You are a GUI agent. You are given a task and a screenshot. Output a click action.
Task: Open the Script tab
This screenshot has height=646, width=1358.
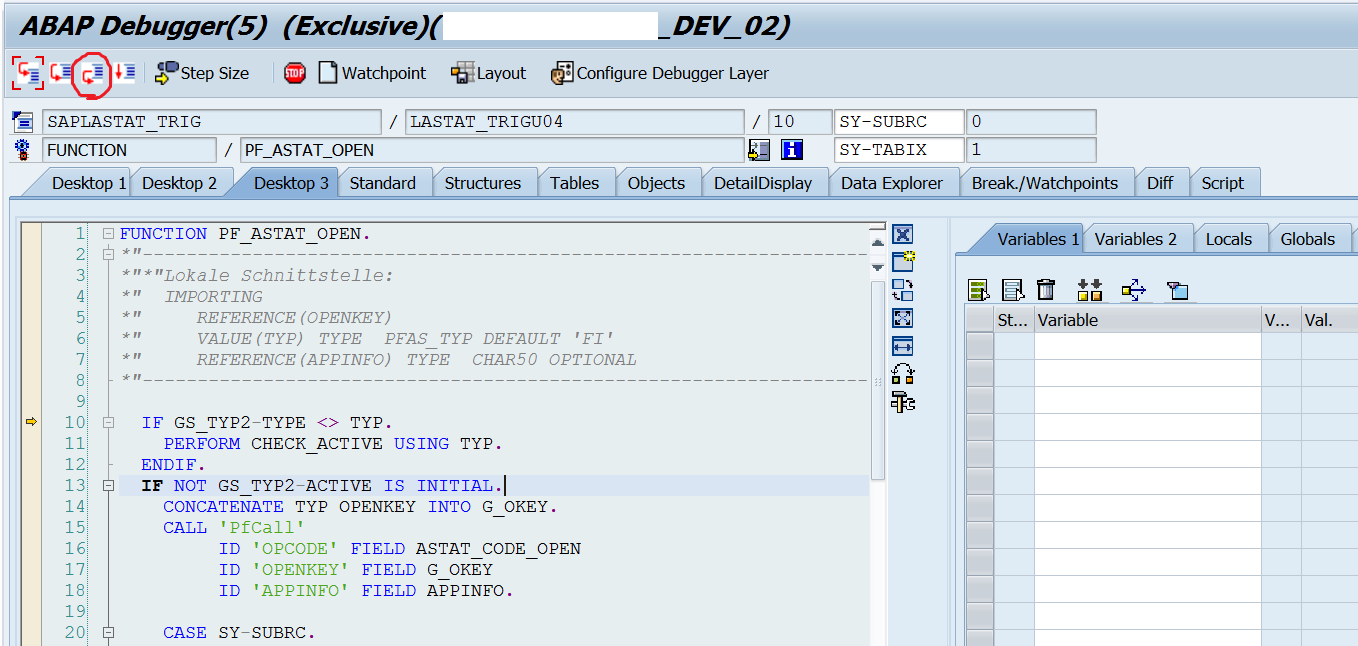[1223, 183]
